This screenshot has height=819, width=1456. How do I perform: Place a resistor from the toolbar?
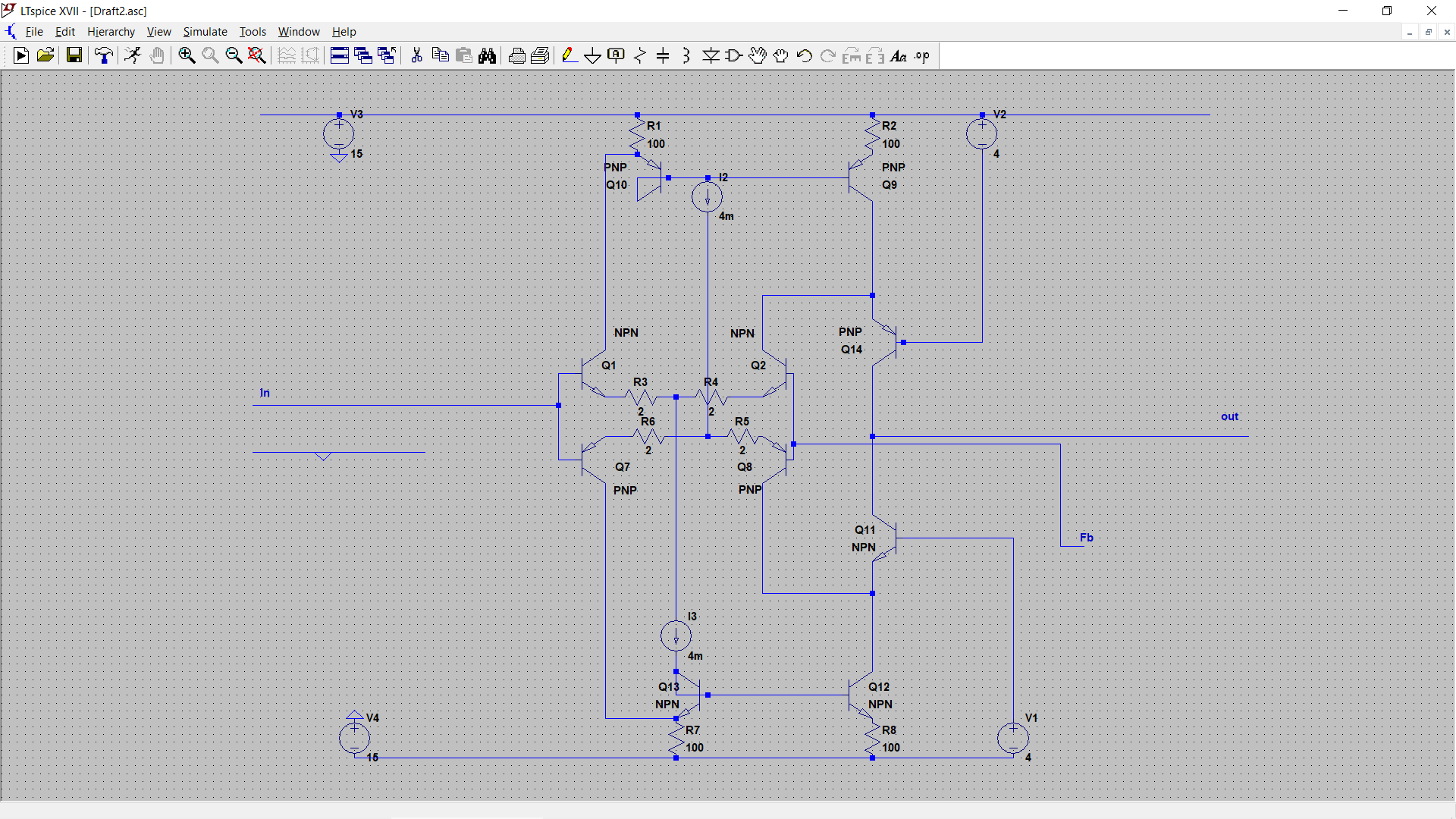click(x=640, y=55)
